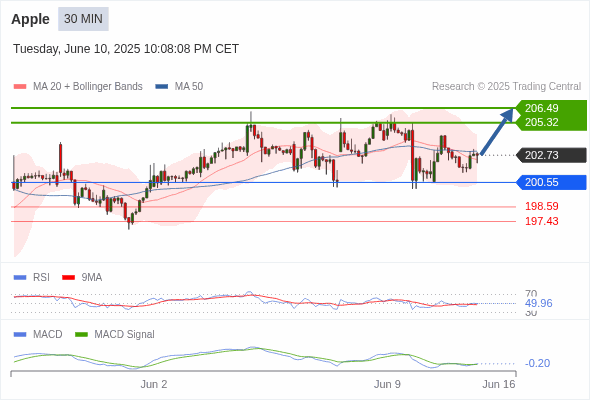Viewport: 590px width, 400px height.
Task: Select the 197.43 support level label
Action: point(541,221)
